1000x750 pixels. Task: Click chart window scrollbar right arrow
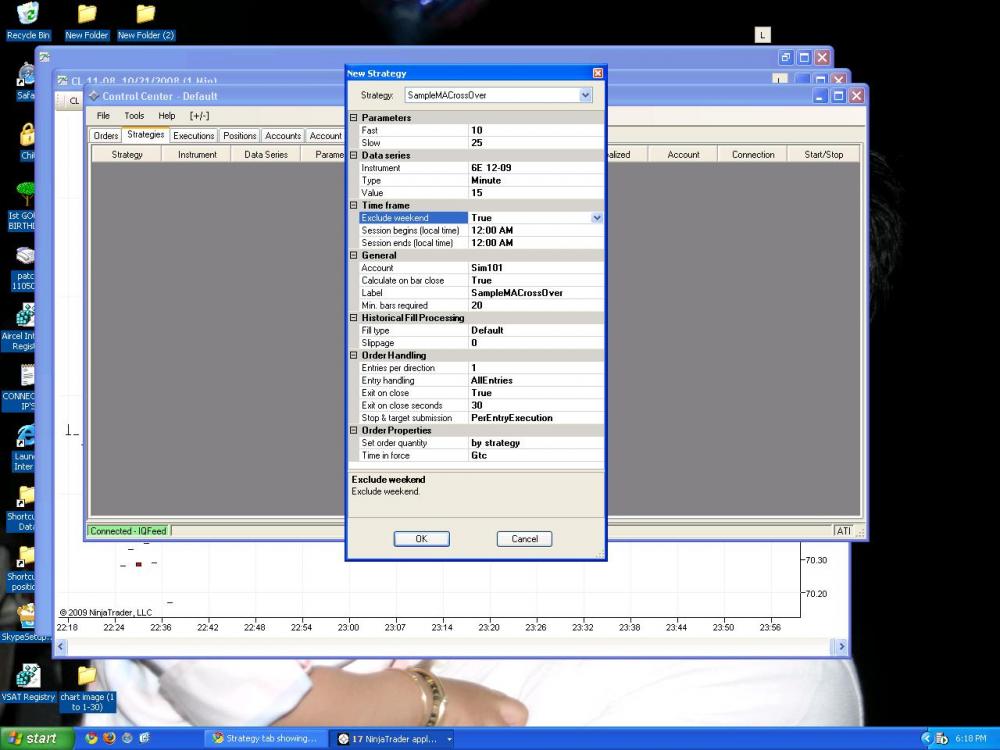[841, 646]
